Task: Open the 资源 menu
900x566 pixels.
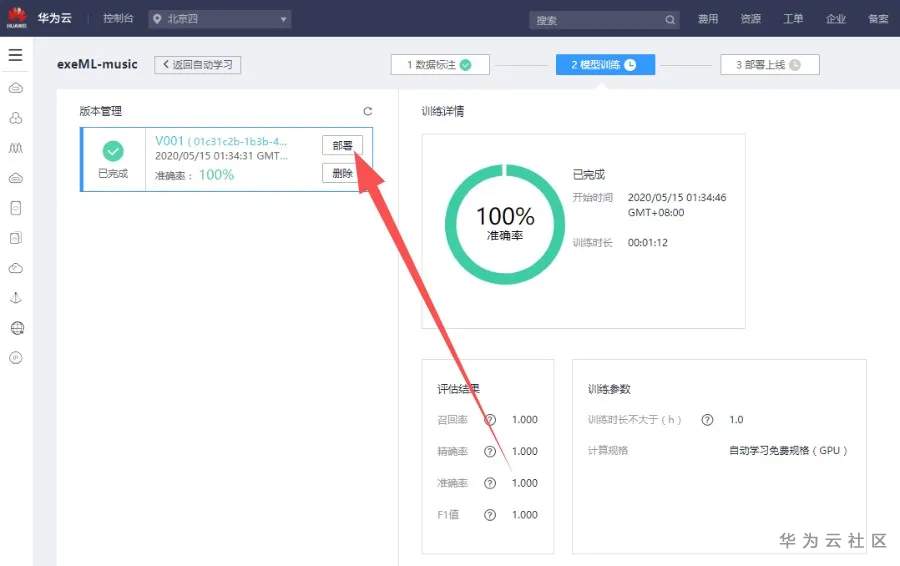Action: pos(751,19)
